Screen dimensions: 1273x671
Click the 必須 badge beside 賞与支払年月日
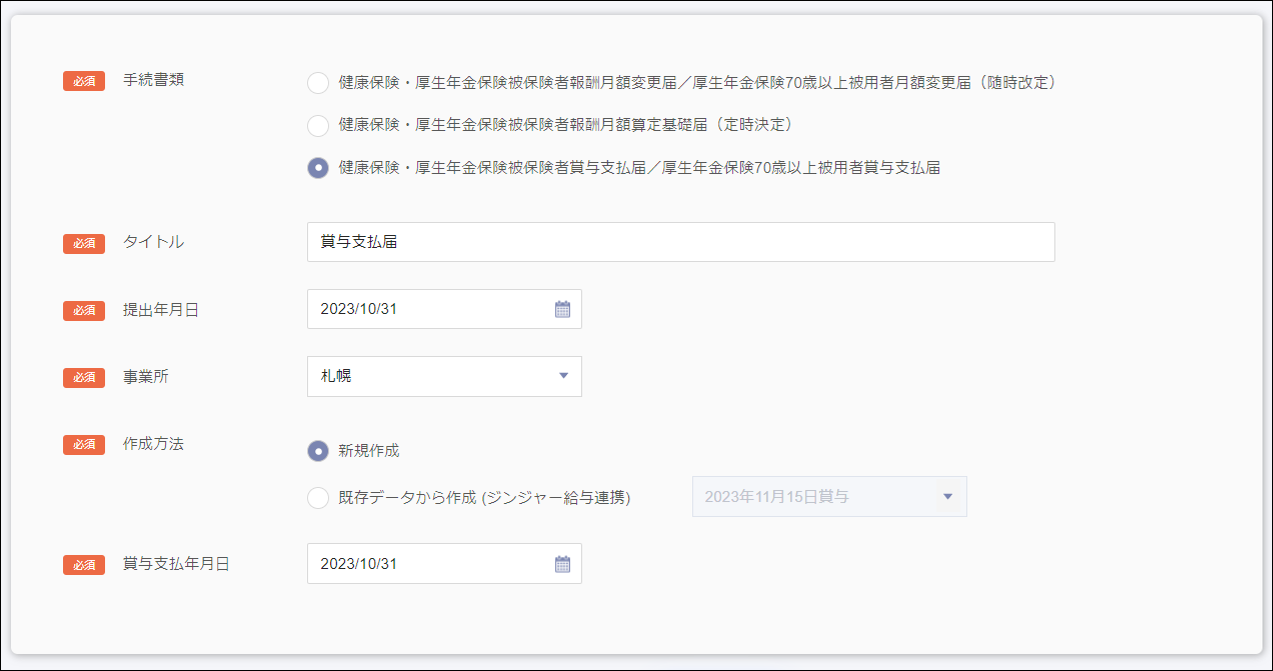pos(84,565)
